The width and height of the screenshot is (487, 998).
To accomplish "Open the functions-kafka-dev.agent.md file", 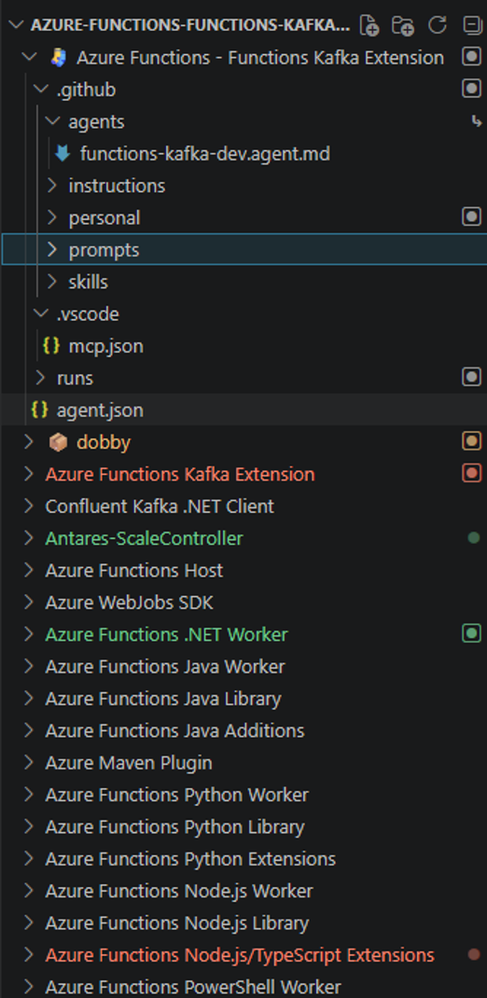I will (205, 153).
